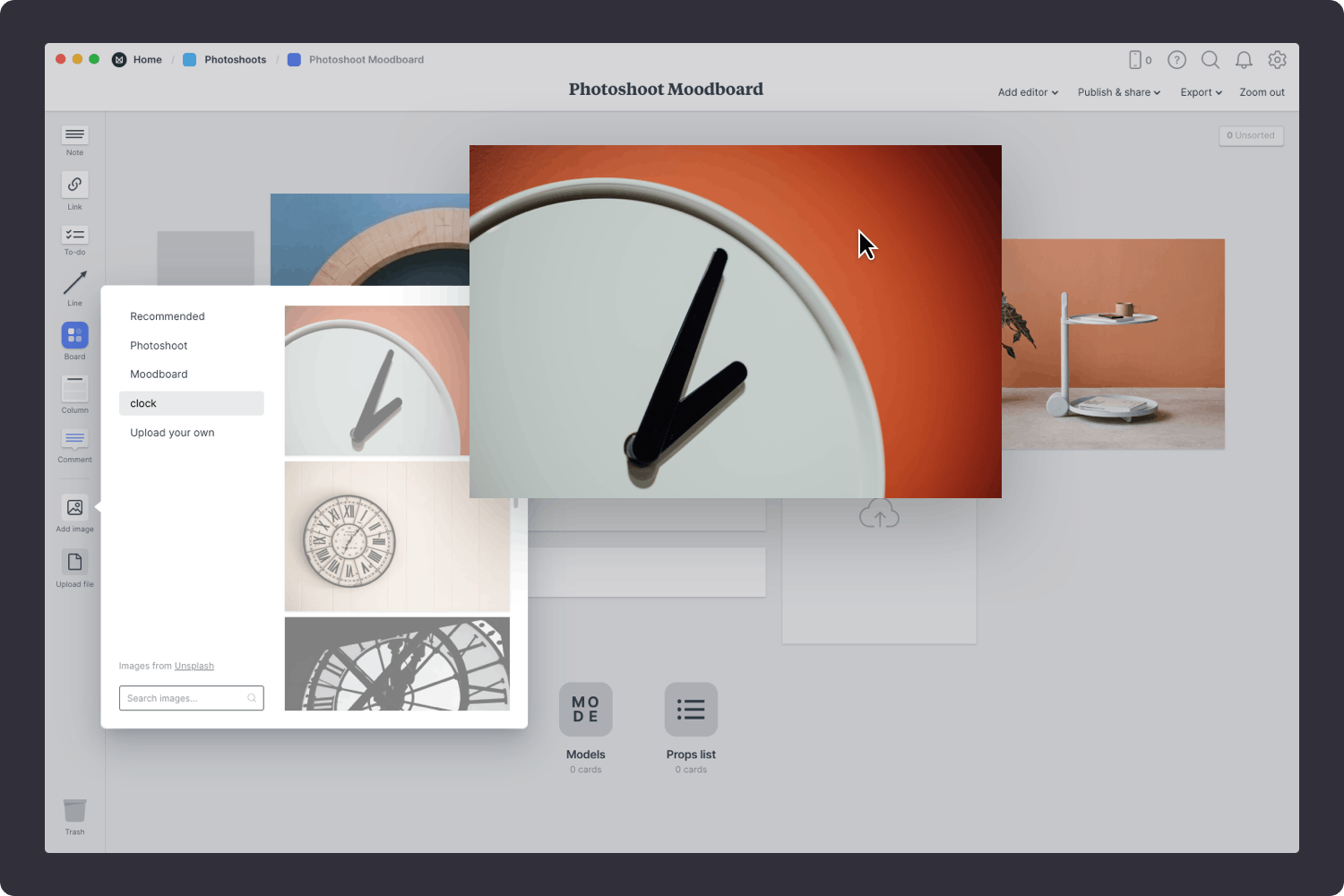Pick the roman numeral wall clock thumbnail
The height and width of the screenshot is (896, 1344).
tap(397, 537)
